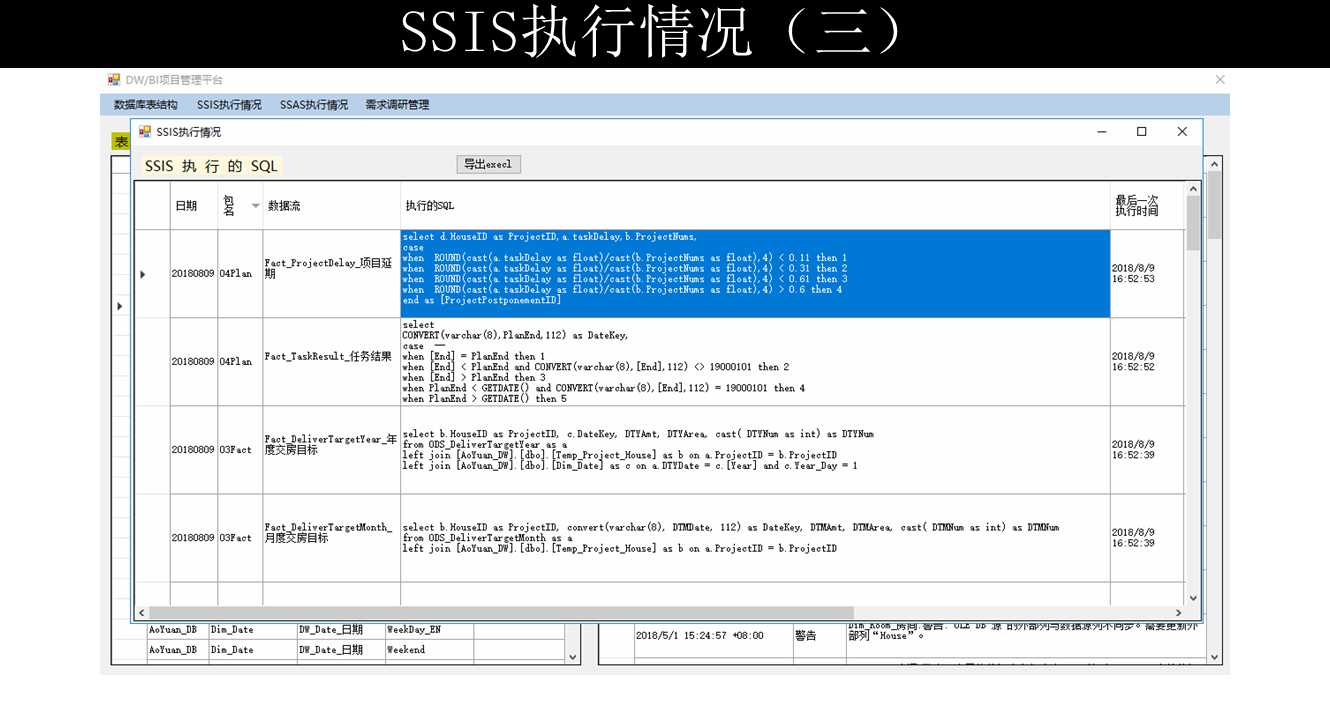Click the 导出execl export button
Viewport: 1330px width, 720px height.
point(488,164)
